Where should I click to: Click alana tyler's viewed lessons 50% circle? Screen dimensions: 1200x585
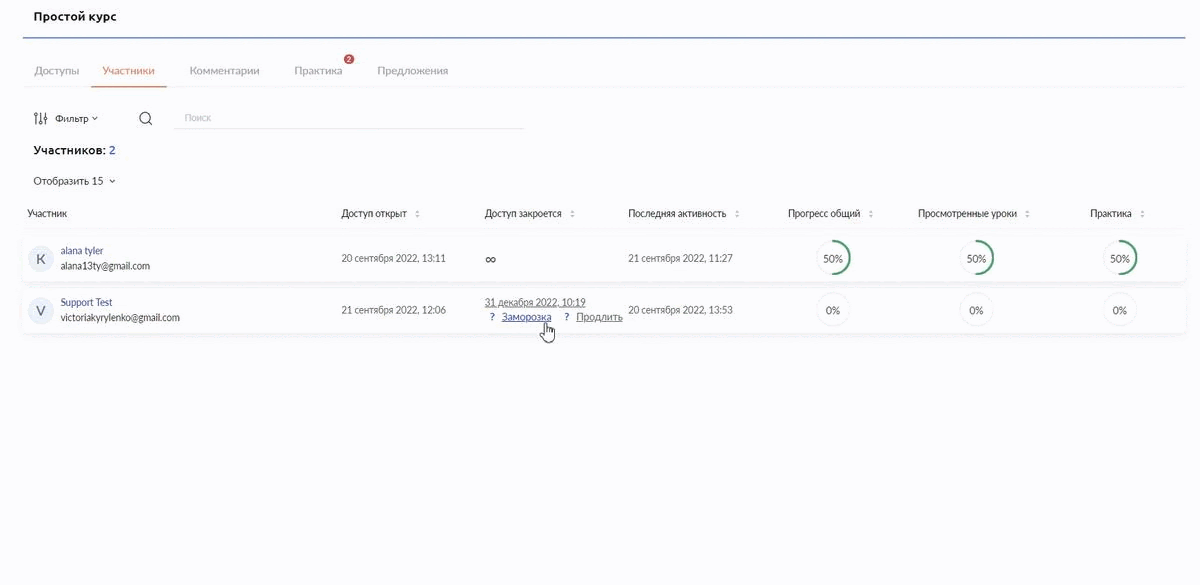coord(976,258)
